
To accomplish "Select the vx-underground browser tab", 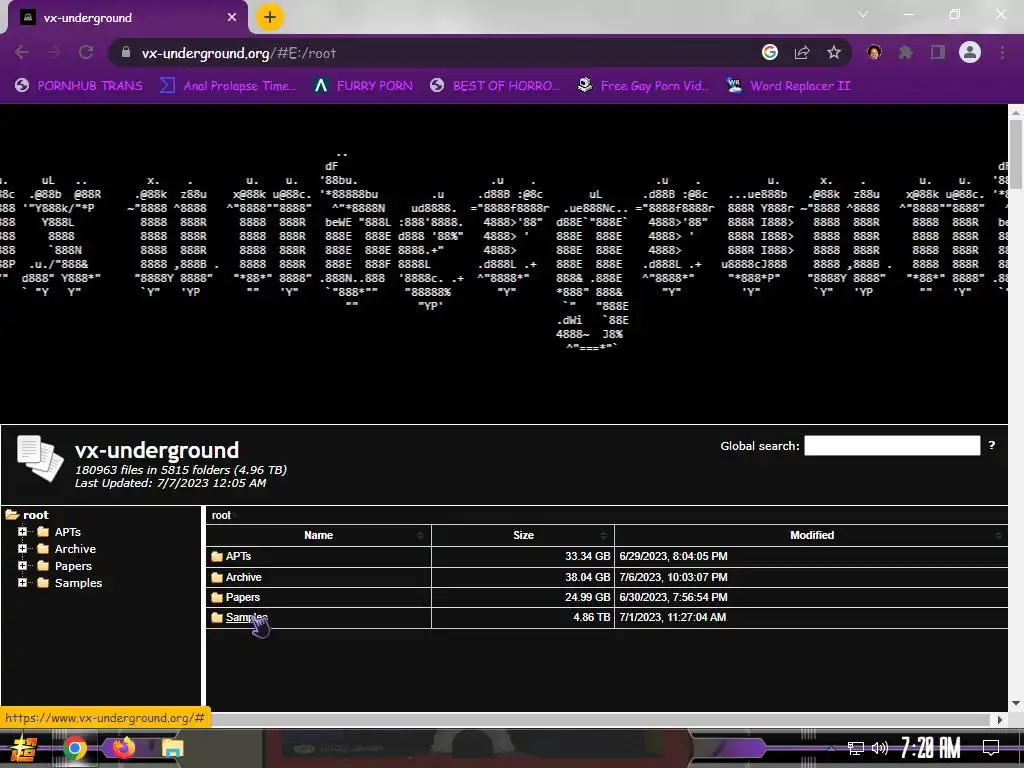I will coord(127,18).
